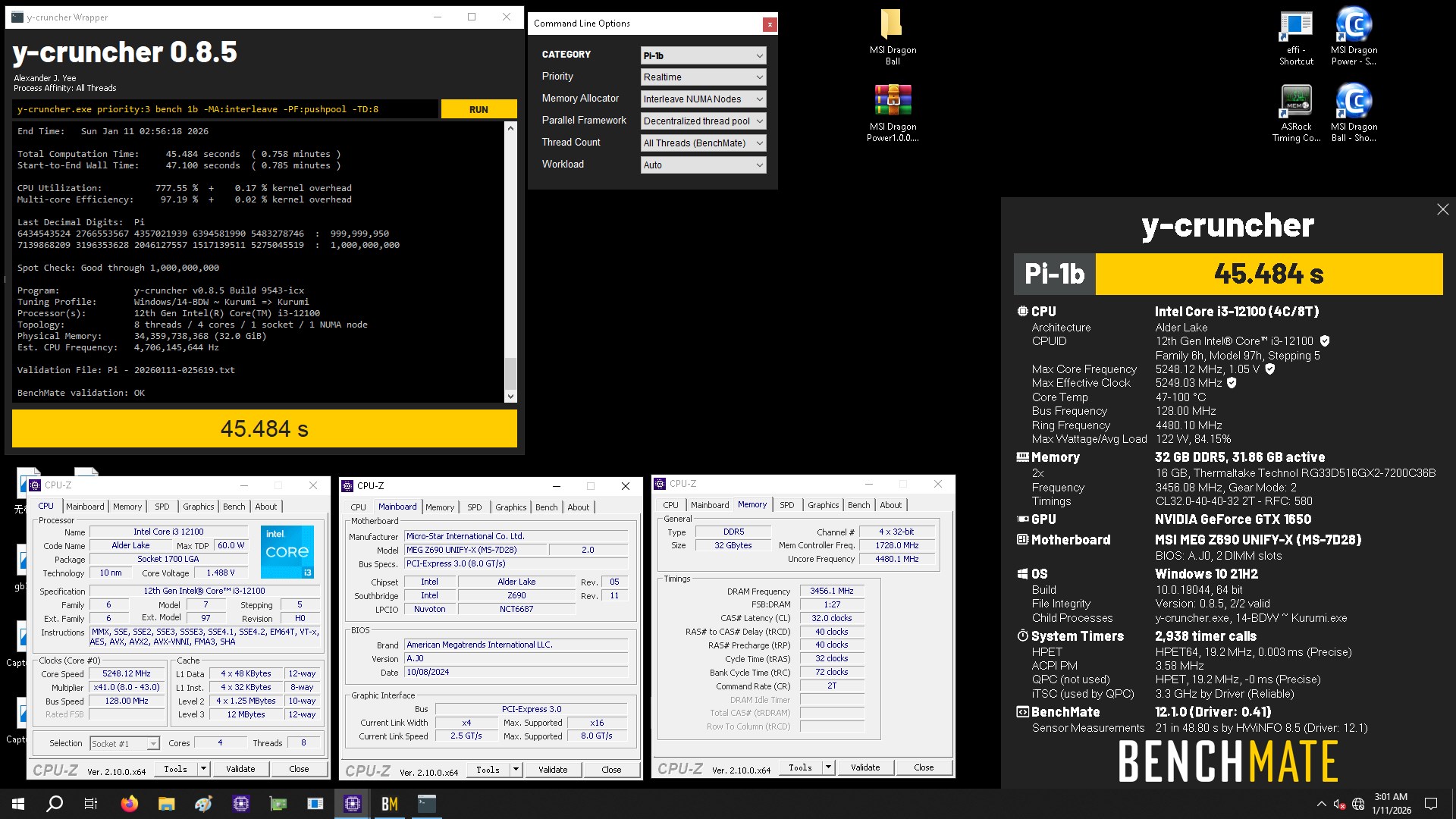Launch Firefox from the taskbar
The width and height of the screenshot is (1456, 819).
[x=130, y=804]
